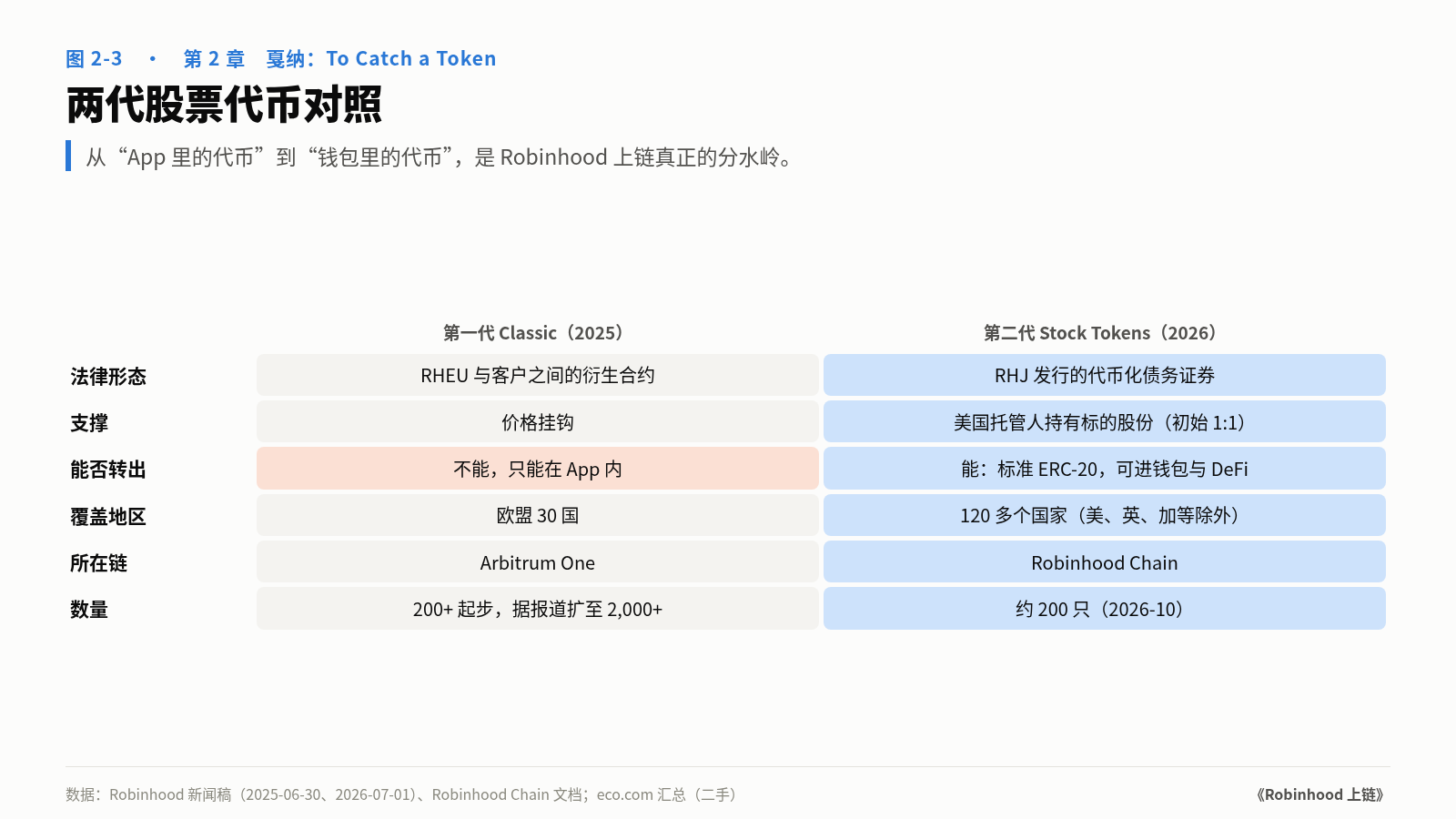
Task: Select the row label 支撑
Action: point(89,423)
